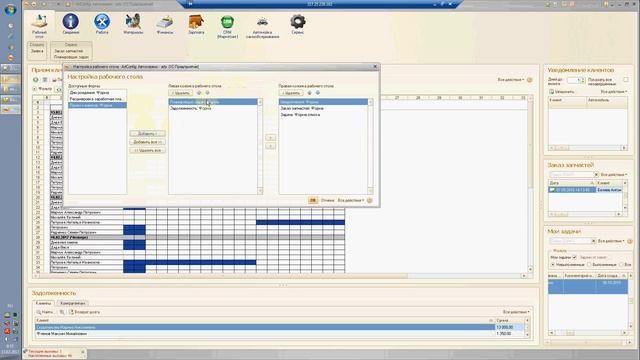Open Все действия dropdown in settings dialog
640x360 pixels.
(x=351, y=200)
